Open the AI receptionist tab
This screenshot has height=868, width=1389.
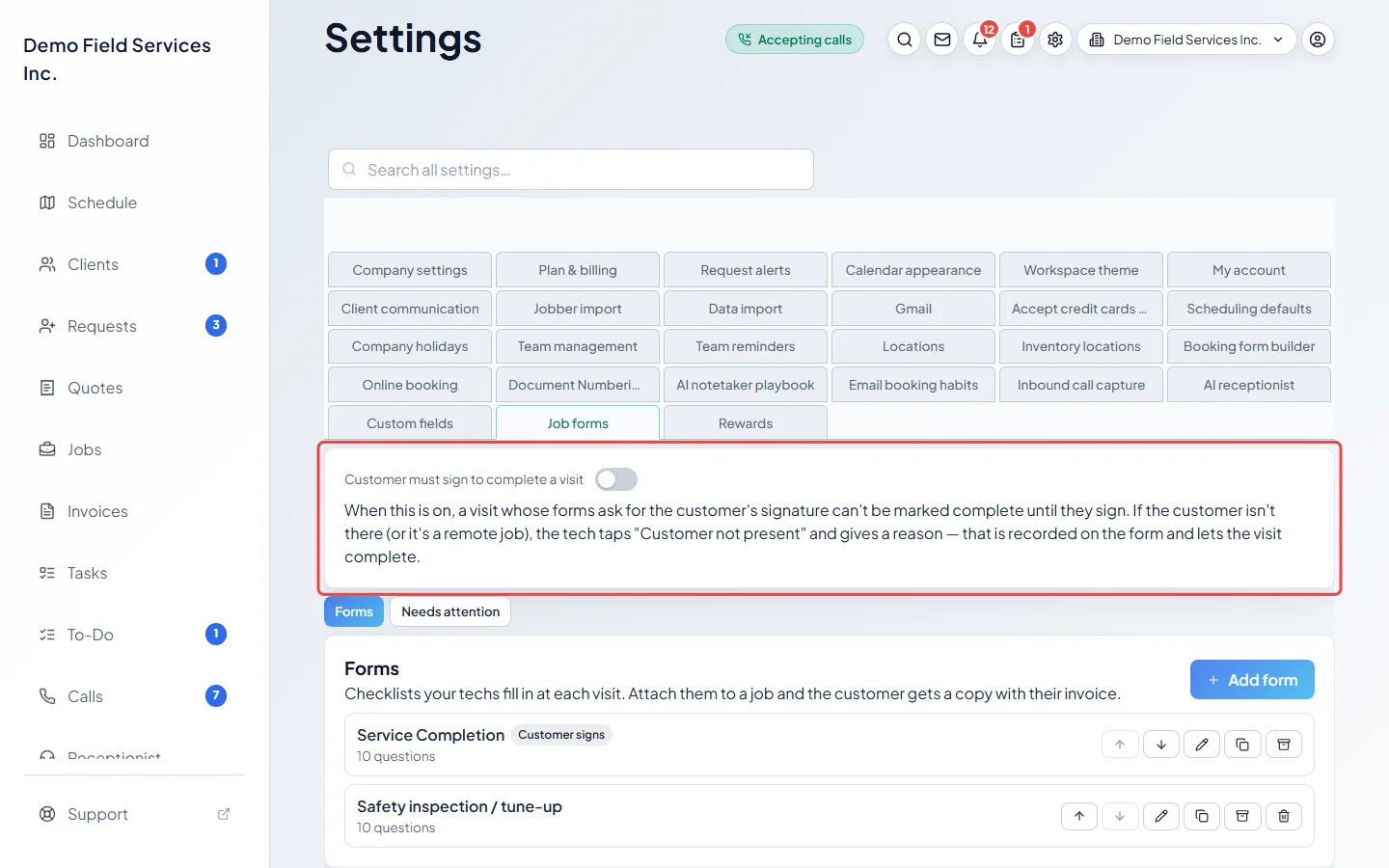click(1249, 385)
